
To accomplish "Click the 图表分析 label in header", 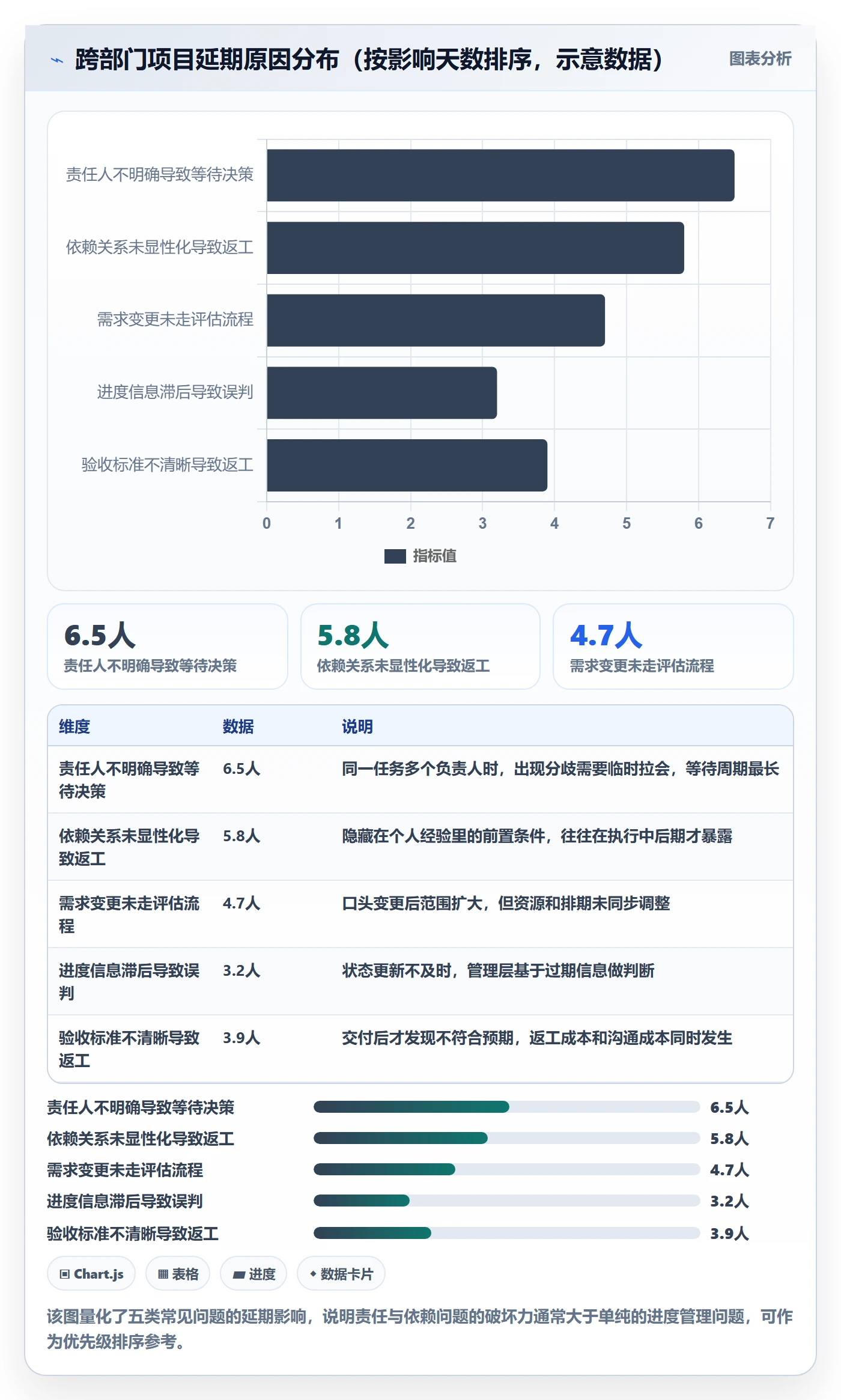I will point(760,59).
